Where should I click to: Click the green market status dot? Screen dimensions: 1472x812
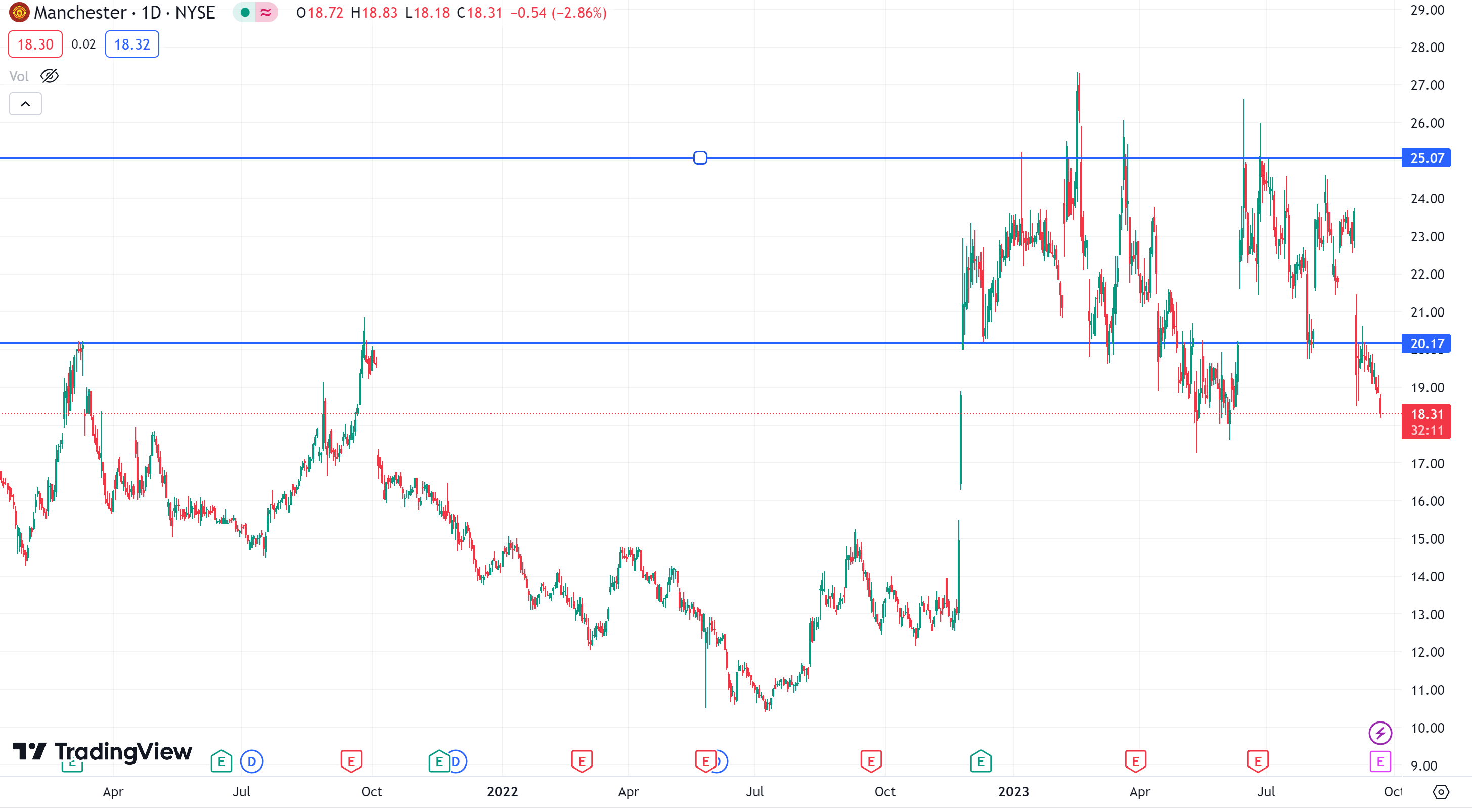point(245,13)
